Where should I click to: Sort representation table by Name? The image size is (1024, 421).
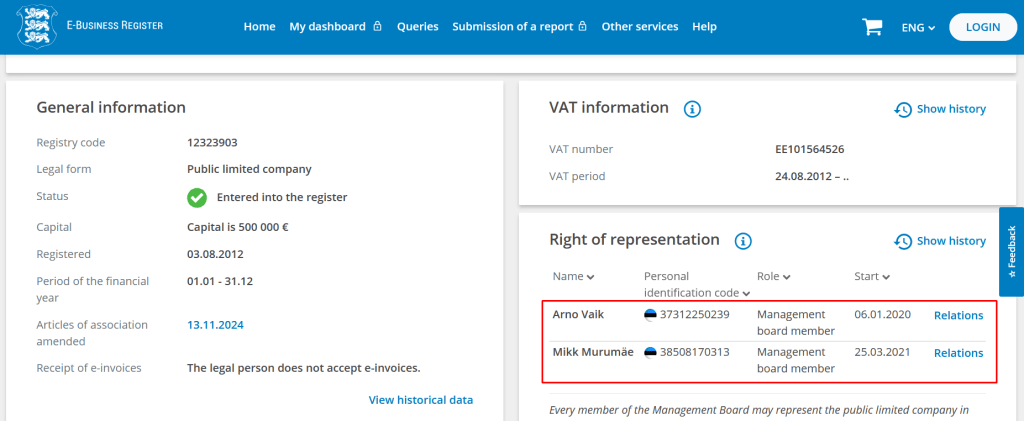tap(573, 276)
